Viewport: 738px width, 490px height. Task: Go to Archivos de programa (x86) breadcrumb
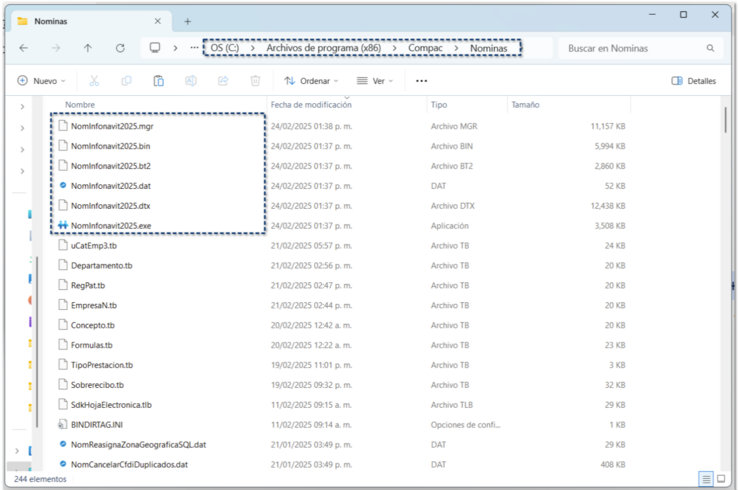(x=323, y=48)
